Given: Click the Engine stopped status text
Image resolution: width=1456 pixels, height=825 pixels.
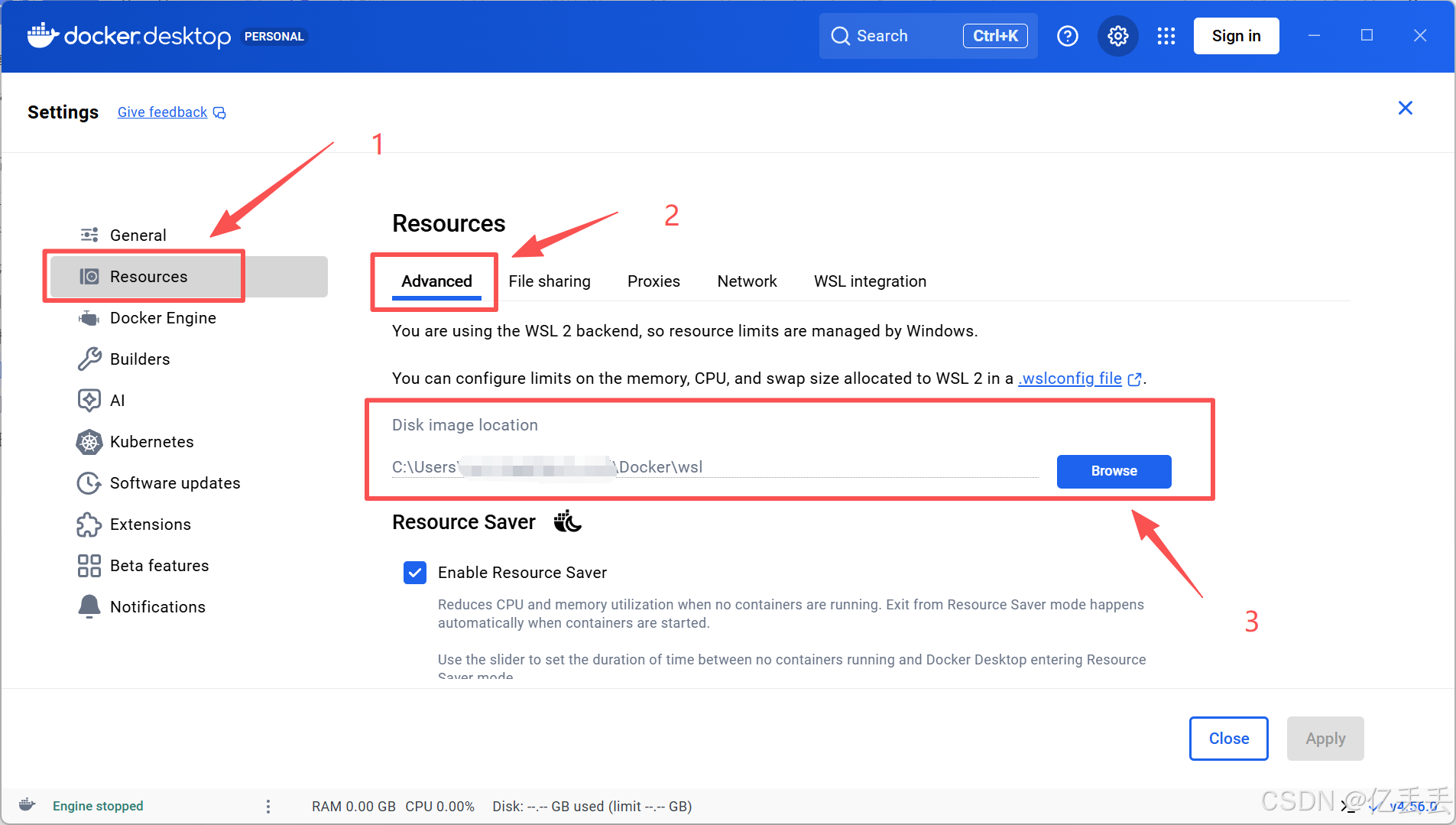Looking at the screenshot, I should (98, 806).
